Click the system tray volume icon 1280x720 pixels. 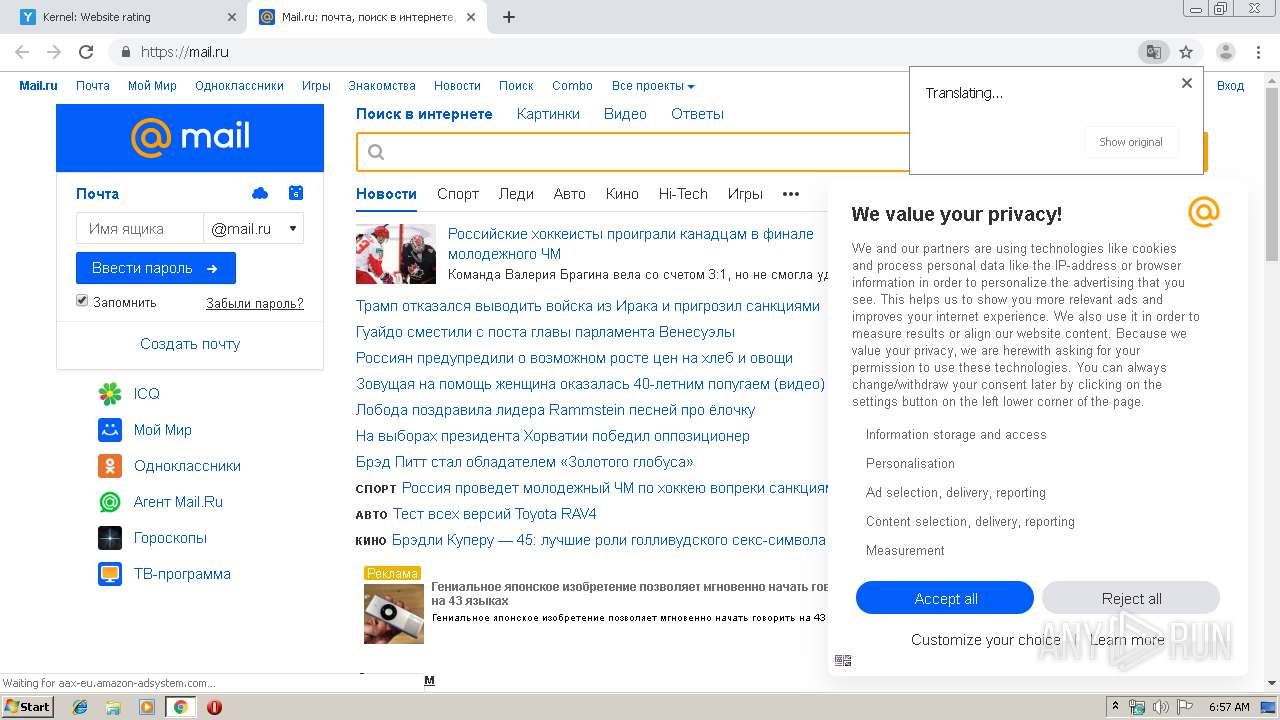coord(1161,707)
